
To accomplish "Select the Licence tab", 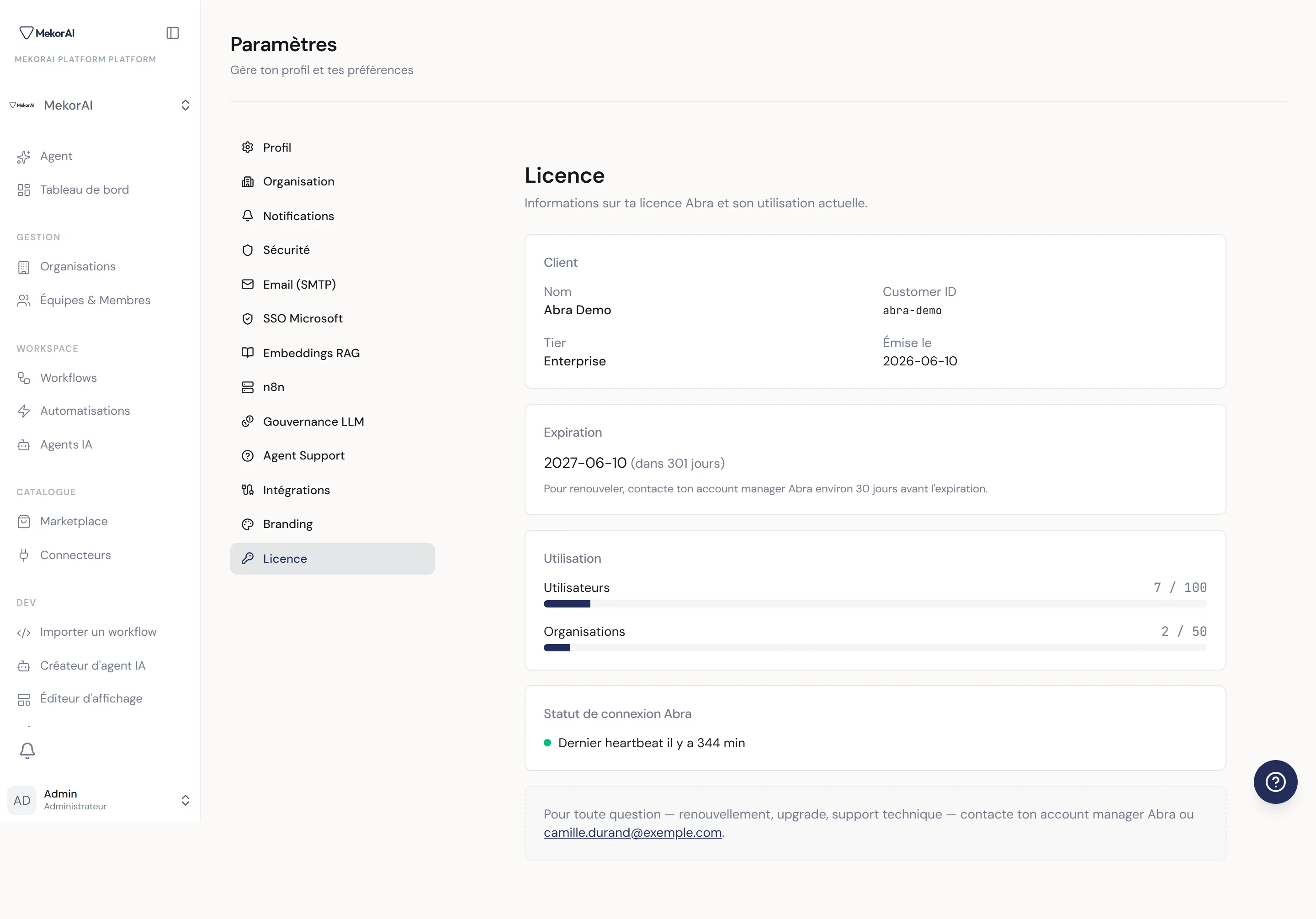I will tap(333, 559).
